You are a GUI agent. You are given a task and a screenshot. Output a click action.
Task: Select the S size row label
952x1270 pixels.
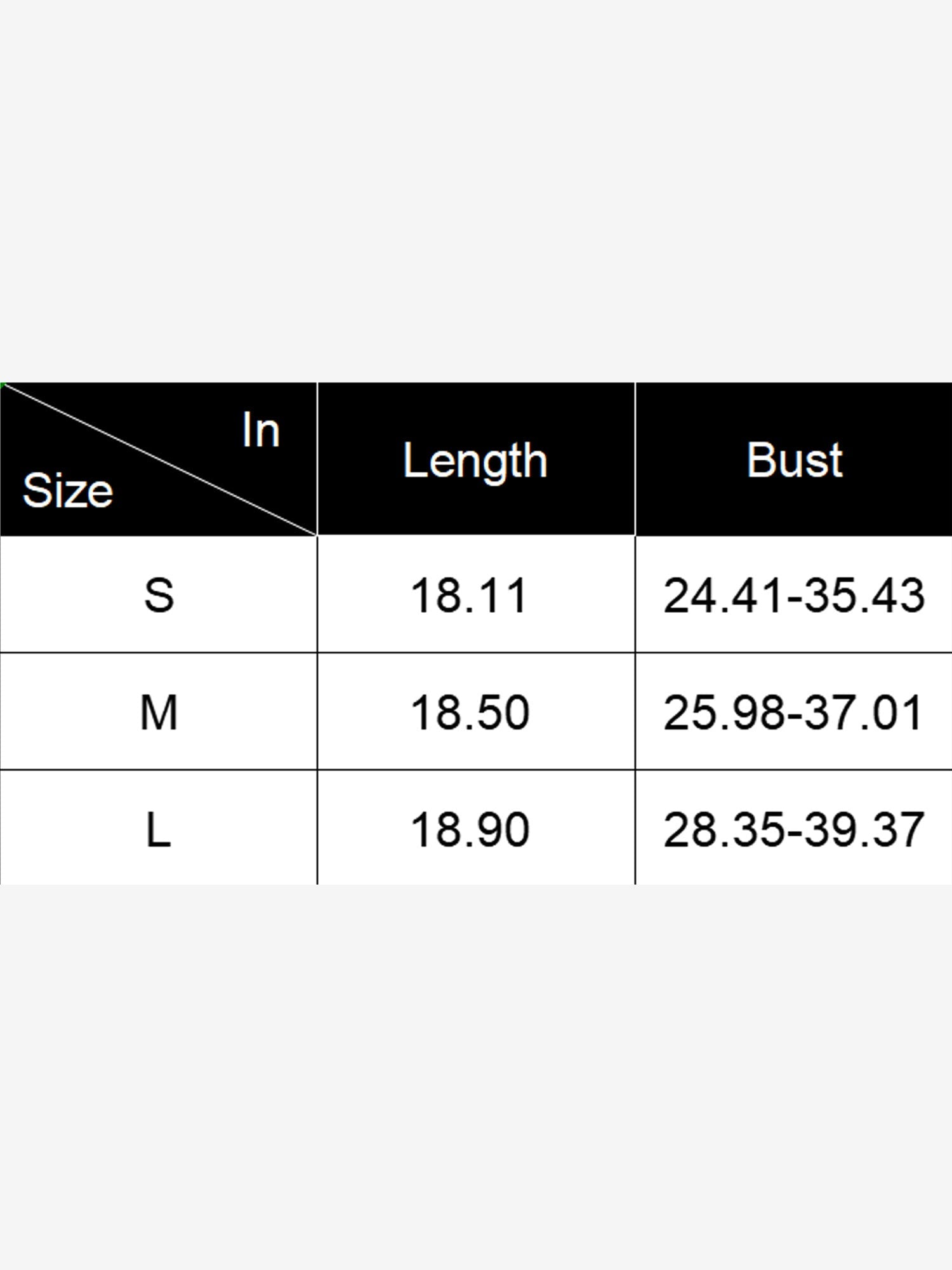pyautogui.click(x=159, y=596)
